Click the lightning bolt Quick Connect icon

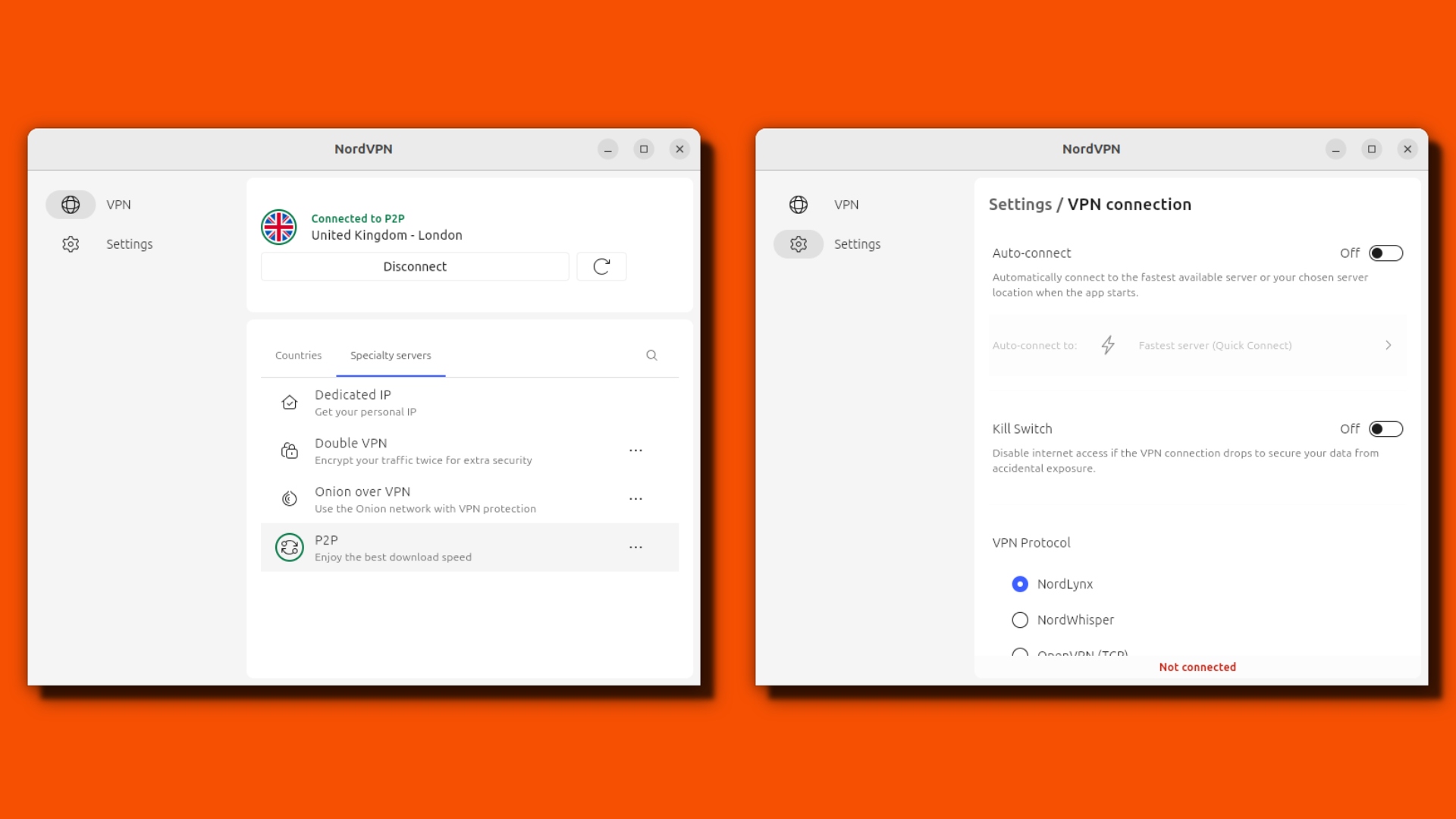click(1108, 345)
